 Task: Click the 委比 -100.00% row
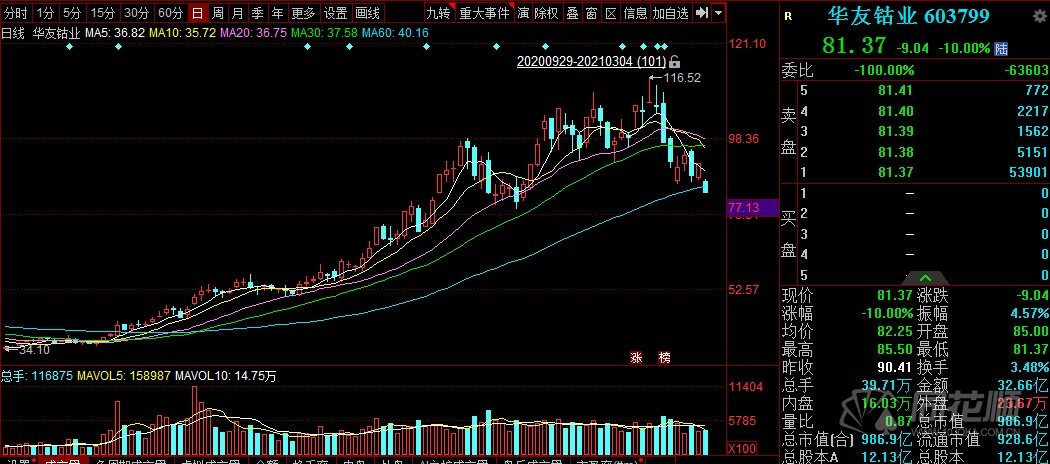915,70
